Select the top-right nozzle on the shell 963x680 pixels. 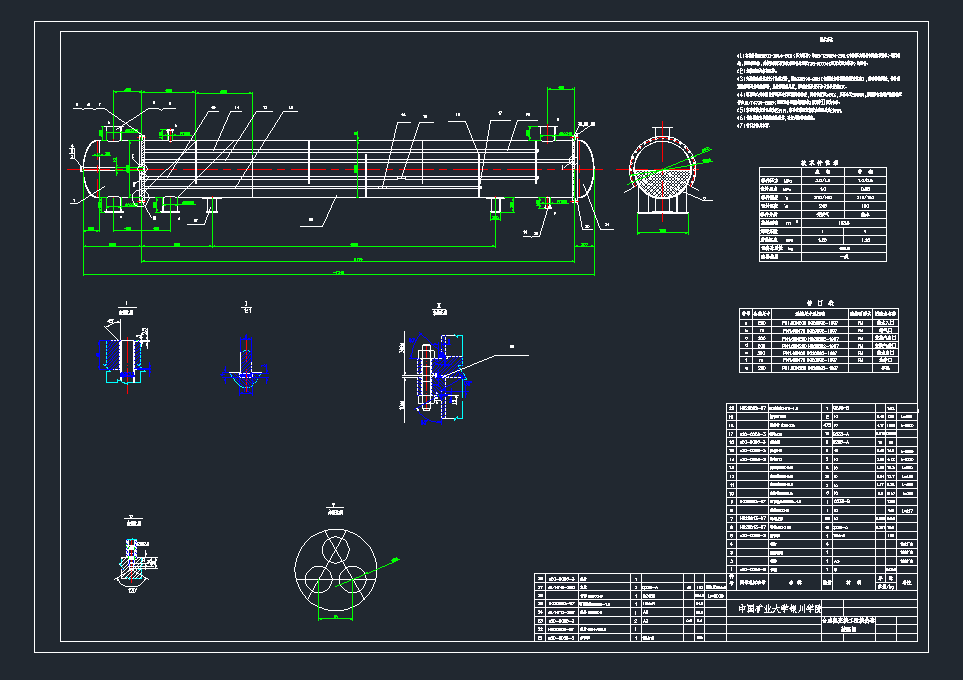(546, 132)
